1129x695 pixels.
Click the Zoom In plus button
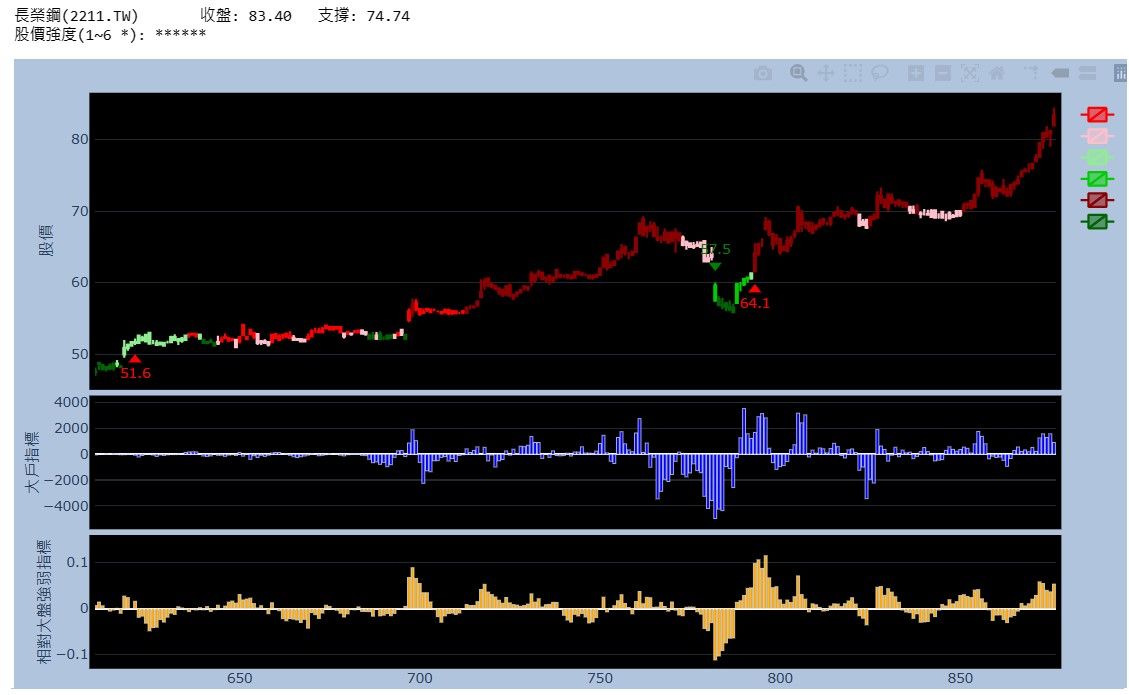[x=916, y=73]
